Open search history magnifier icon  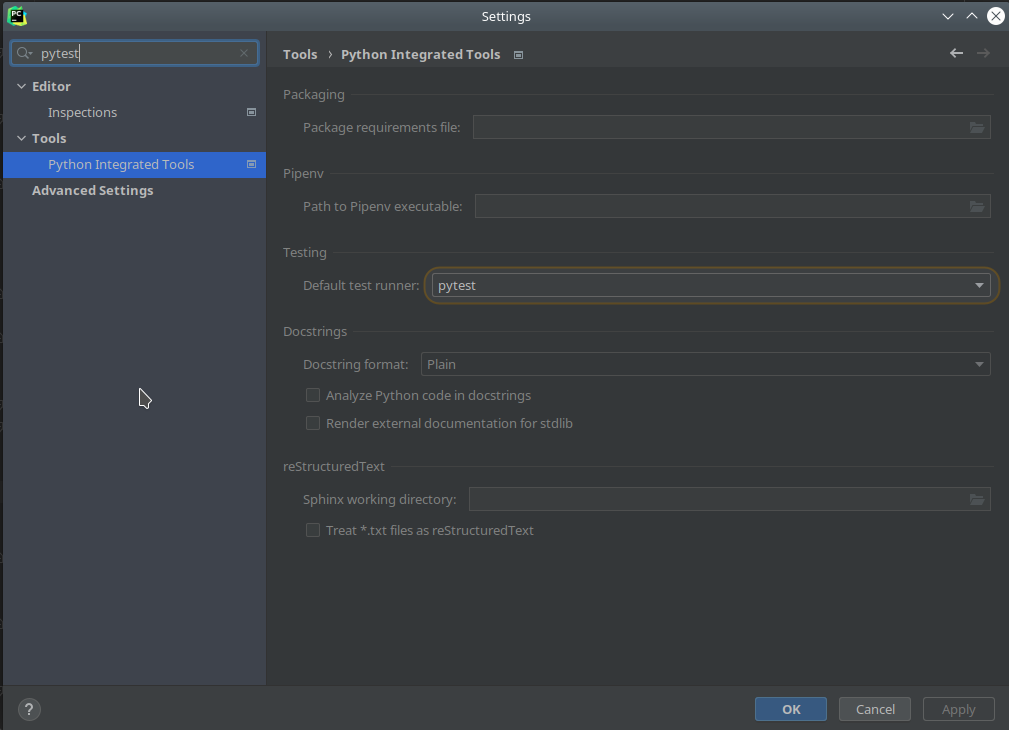point(24,53)
